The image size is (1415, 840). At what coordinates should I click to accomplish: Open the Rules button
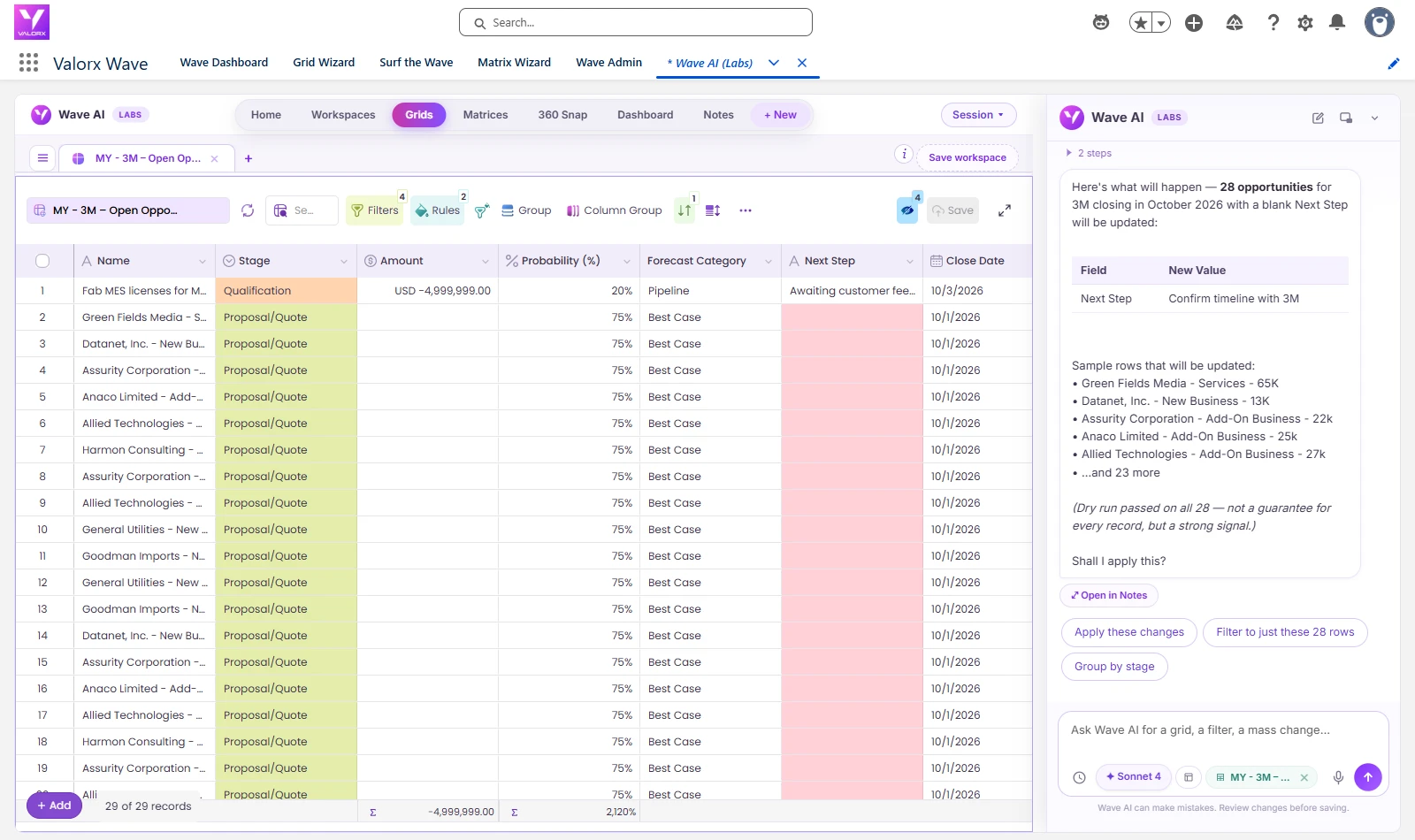pyautogui.click(x=438, y=210)
